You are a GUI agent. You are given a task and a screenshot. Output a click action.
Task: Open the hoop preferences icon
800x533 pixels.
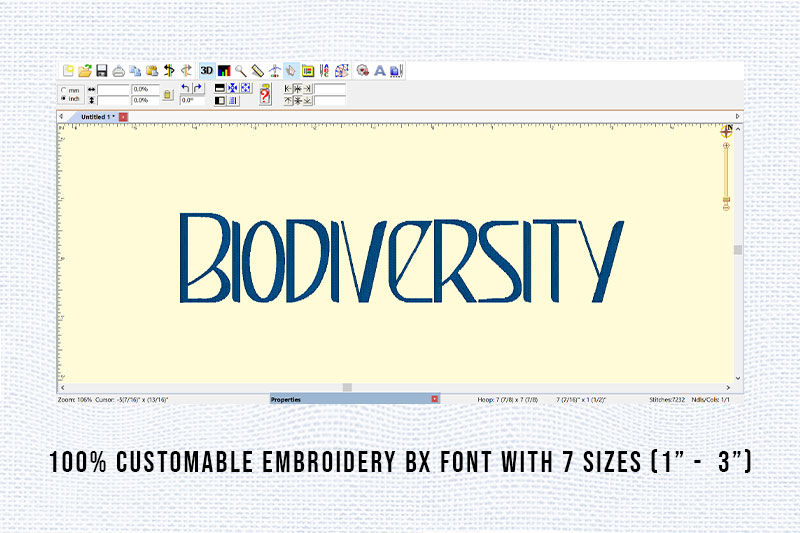click(x=308, y=71)
